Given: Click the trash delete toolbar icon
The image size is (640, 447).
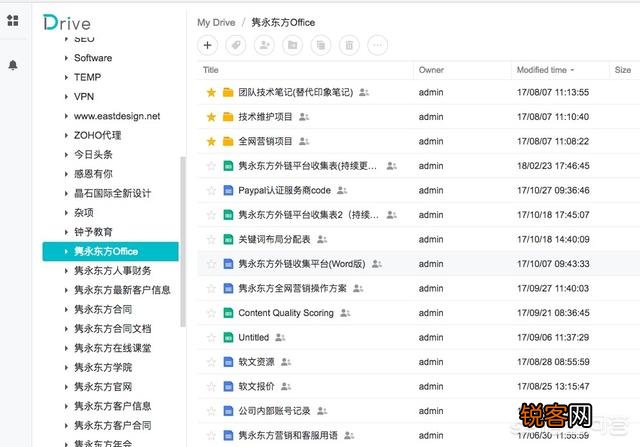Looking at the screenshot, I should pyautogui.click(x=349, y=45).
